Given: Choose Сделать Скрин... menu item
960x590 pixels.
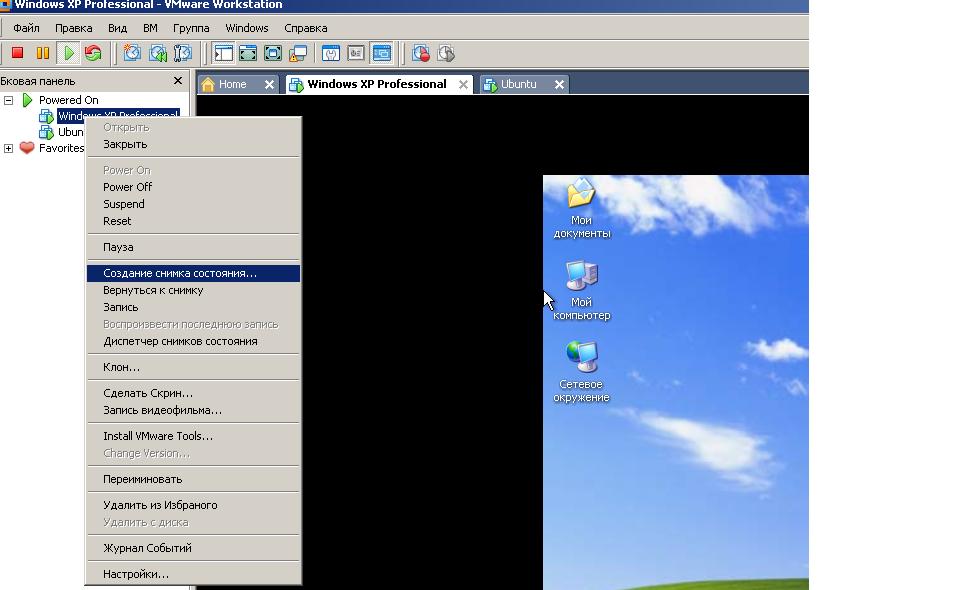Looking at the screenshot, I should (x=193, y=393).
